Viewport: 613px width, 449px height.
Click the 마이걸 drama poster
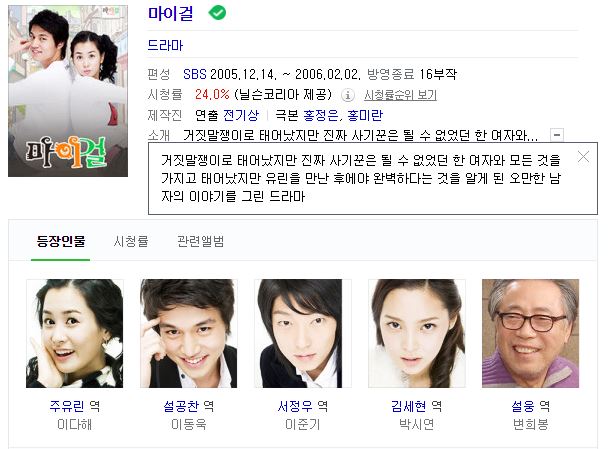pos(68,91)
